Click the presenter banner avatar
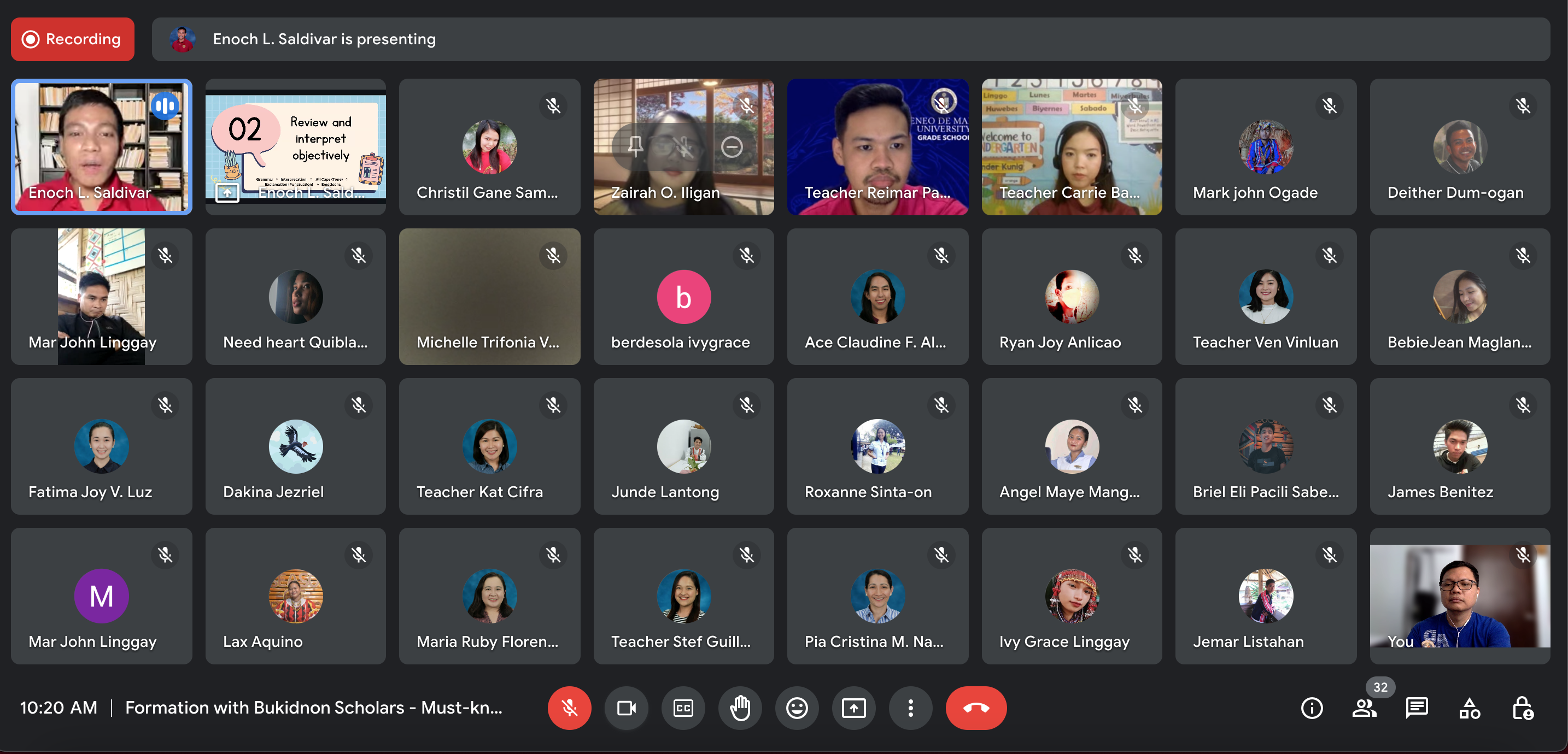 pos(182,39)
